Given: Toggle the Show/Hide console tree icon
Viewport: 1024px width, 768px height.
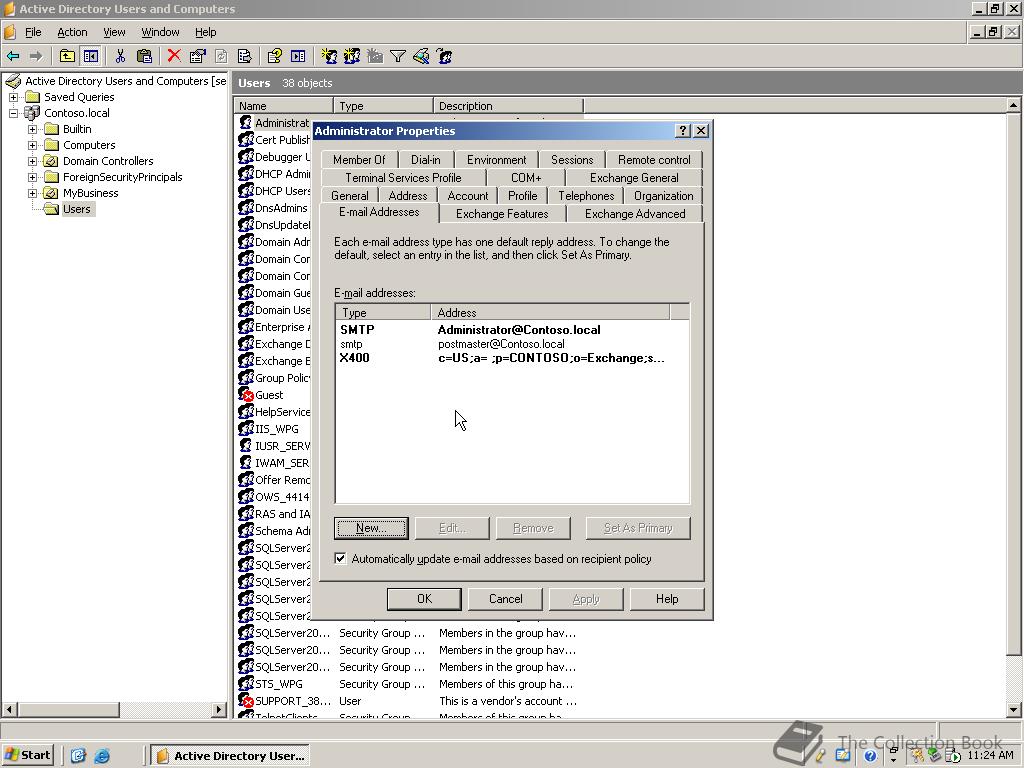Looking at the screenshot, I should tap(90, 56).
